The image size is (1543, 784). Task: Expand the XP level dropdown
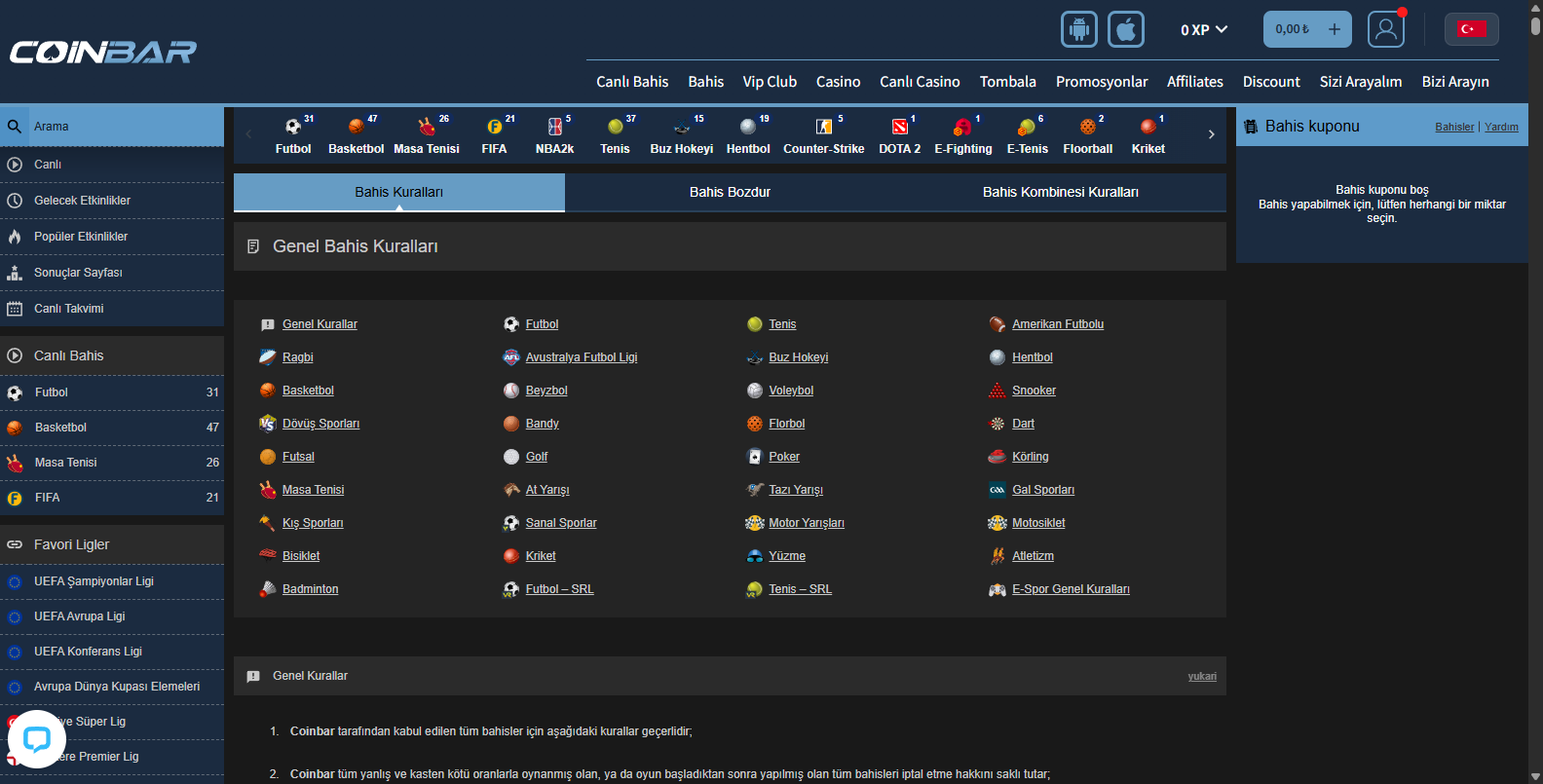[1204, 29]
